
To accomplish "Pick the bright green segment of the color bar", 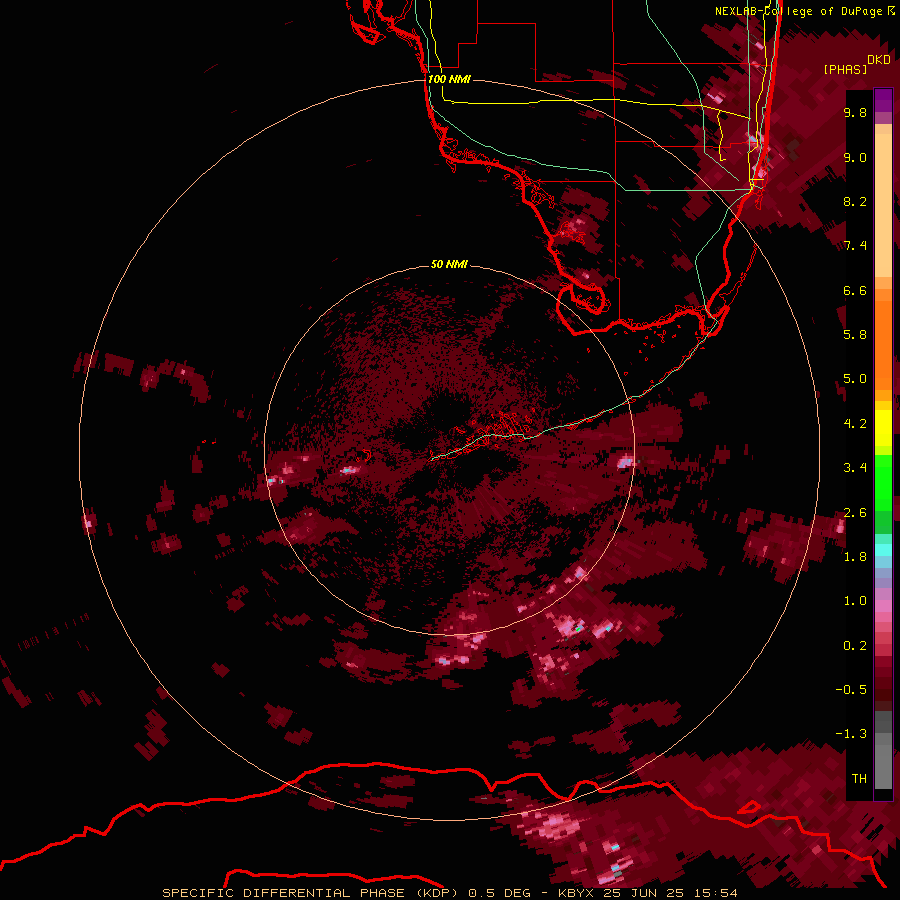I will [x=883, y=482].
